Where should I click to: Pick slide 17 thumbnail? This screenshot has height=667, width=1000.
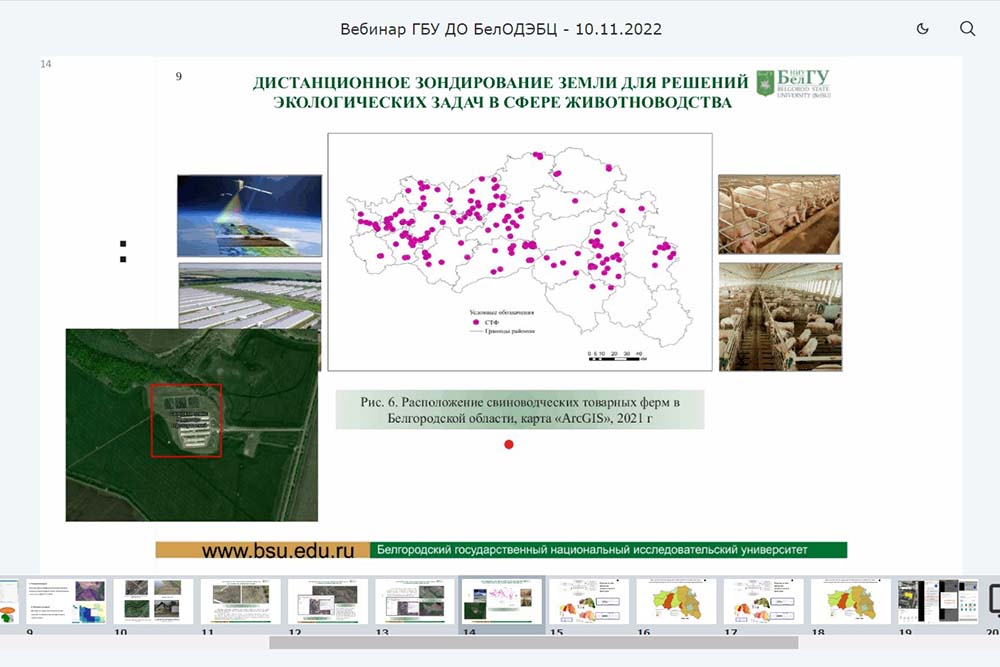pyautogui.click(x=763, y=602)
